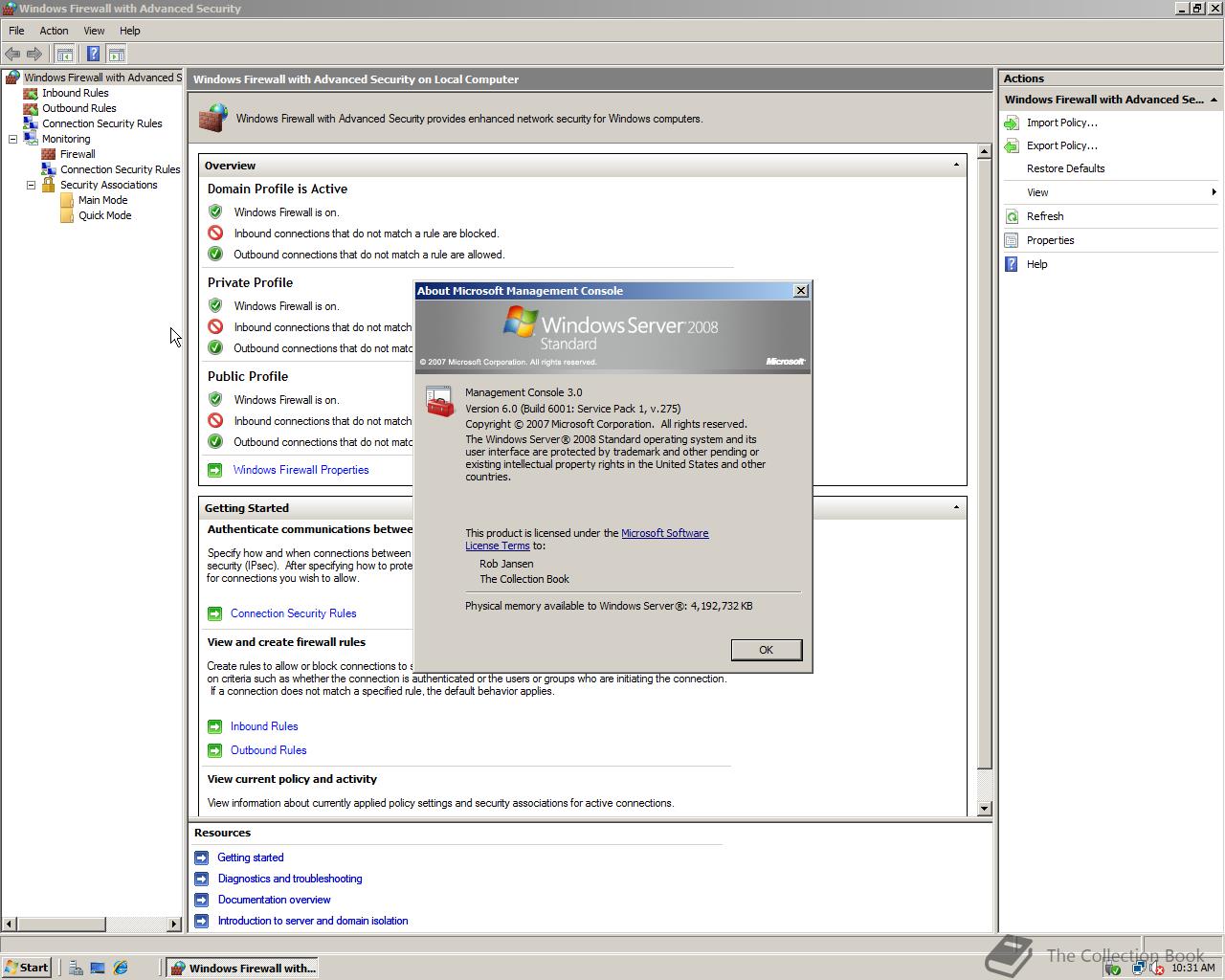Viewport: 1225px width, 980px height.
Task: Click the console tree scroll-right arrow
Action: click(174, 924)
